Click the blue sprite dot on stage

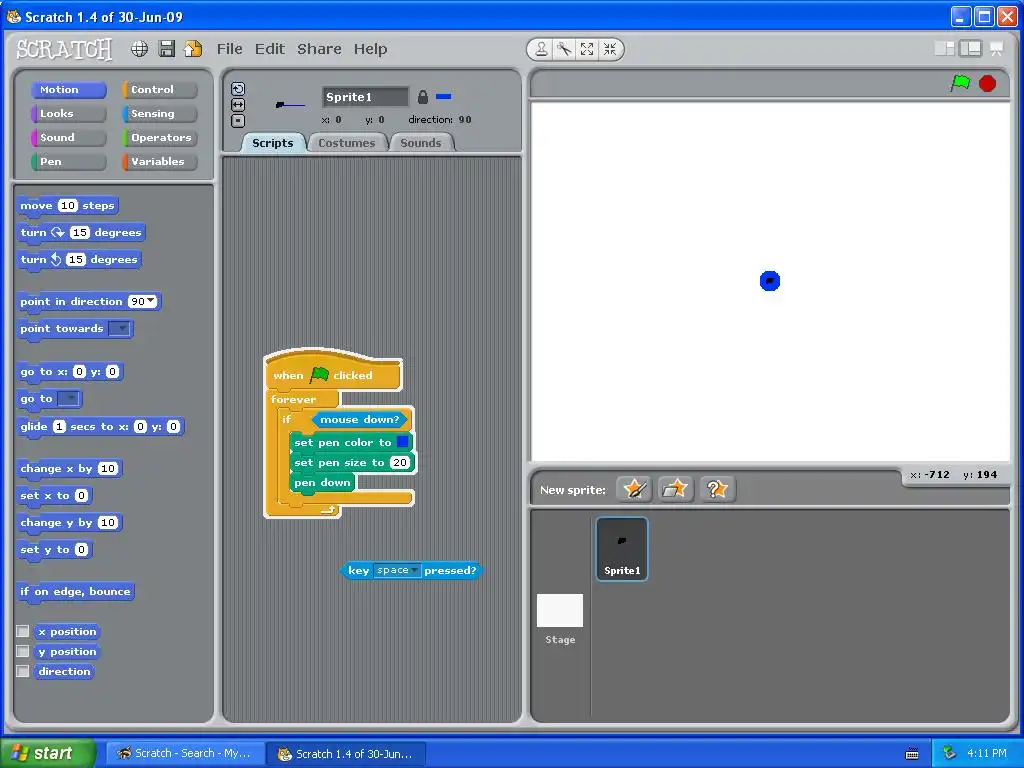[x=770, y=281]
